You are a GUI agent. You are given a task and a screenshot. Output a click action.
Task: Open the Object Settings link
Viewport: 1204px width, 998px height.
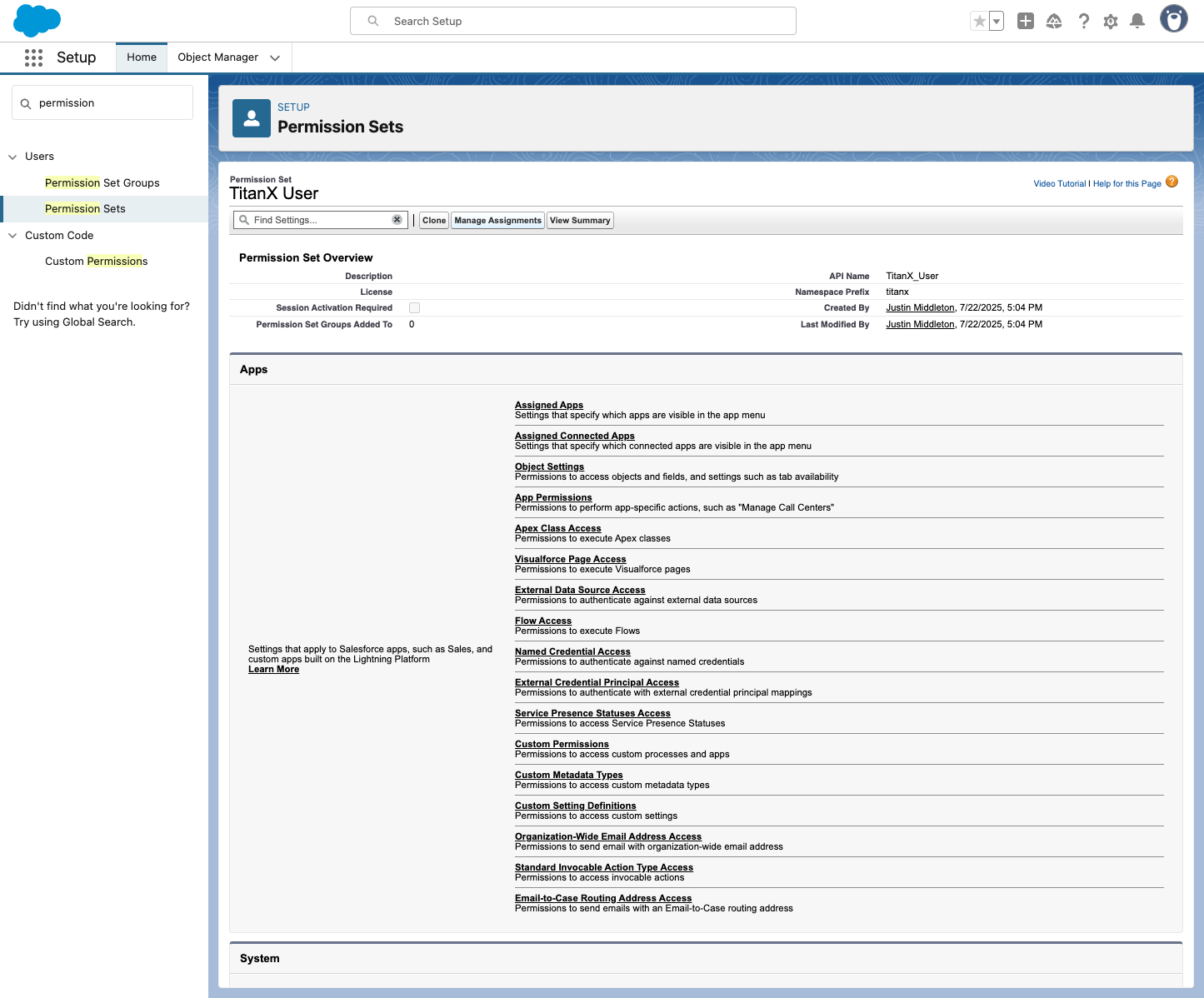point(549,467)
